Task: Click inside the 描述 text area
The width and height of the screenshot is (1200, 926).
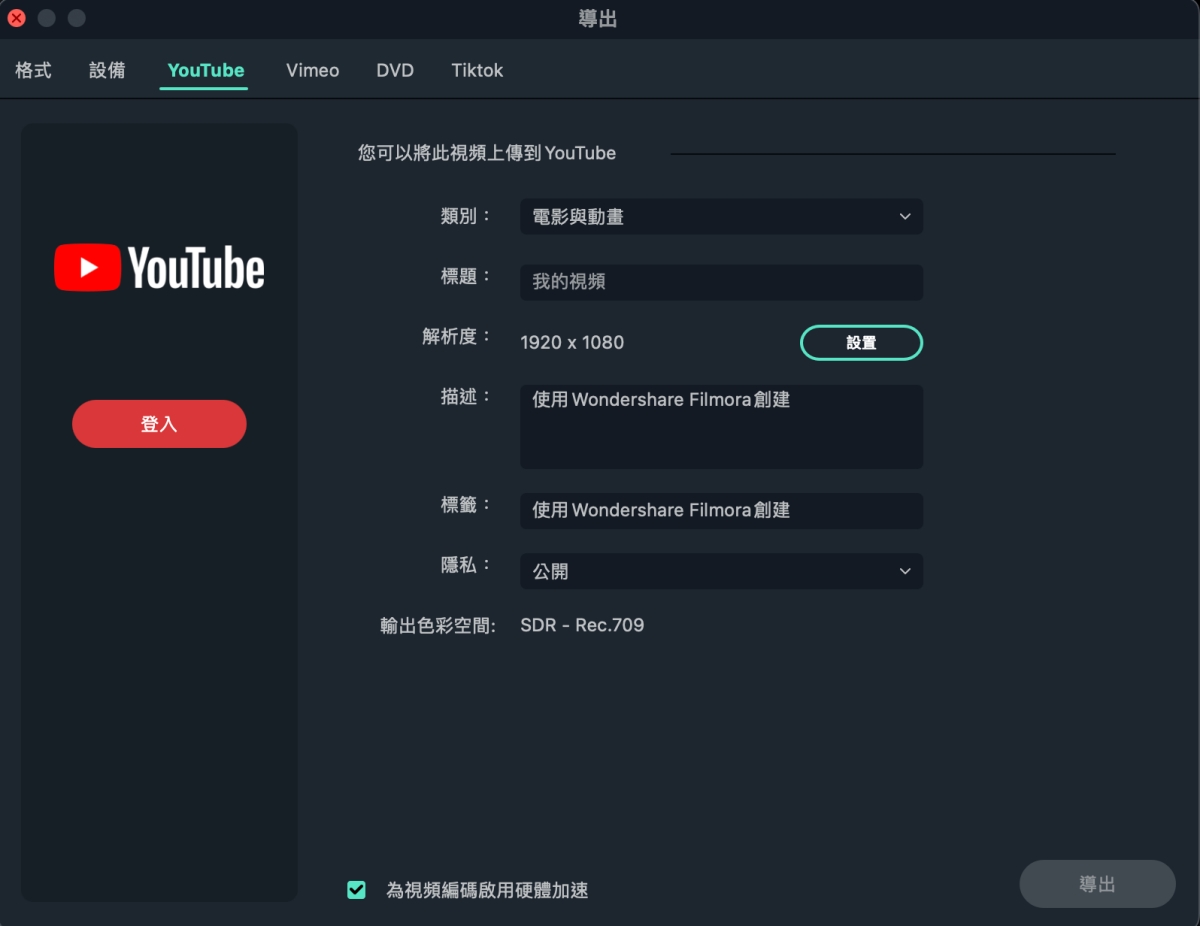Action: point(721,427)
